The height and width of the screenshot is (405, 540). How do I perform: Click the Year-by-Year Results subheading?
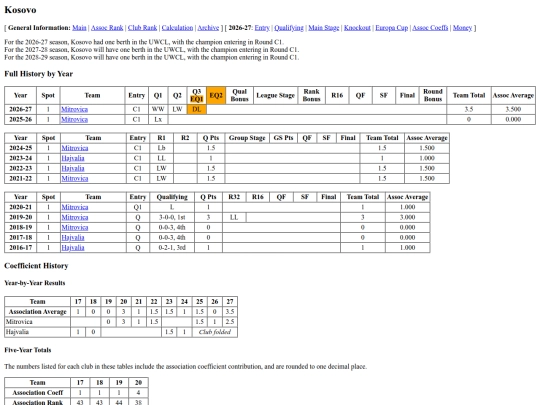(x=35, y=283)
